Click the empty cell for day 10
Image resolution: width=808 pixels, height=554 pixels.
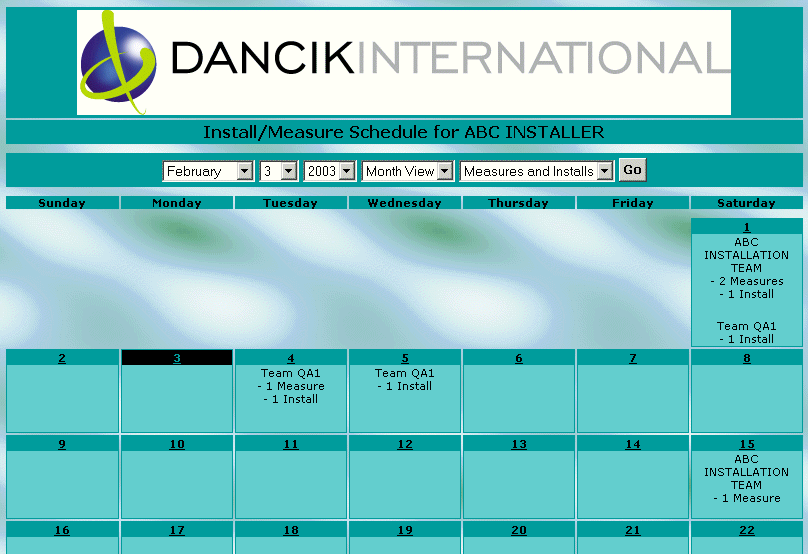tap(177, 484)
